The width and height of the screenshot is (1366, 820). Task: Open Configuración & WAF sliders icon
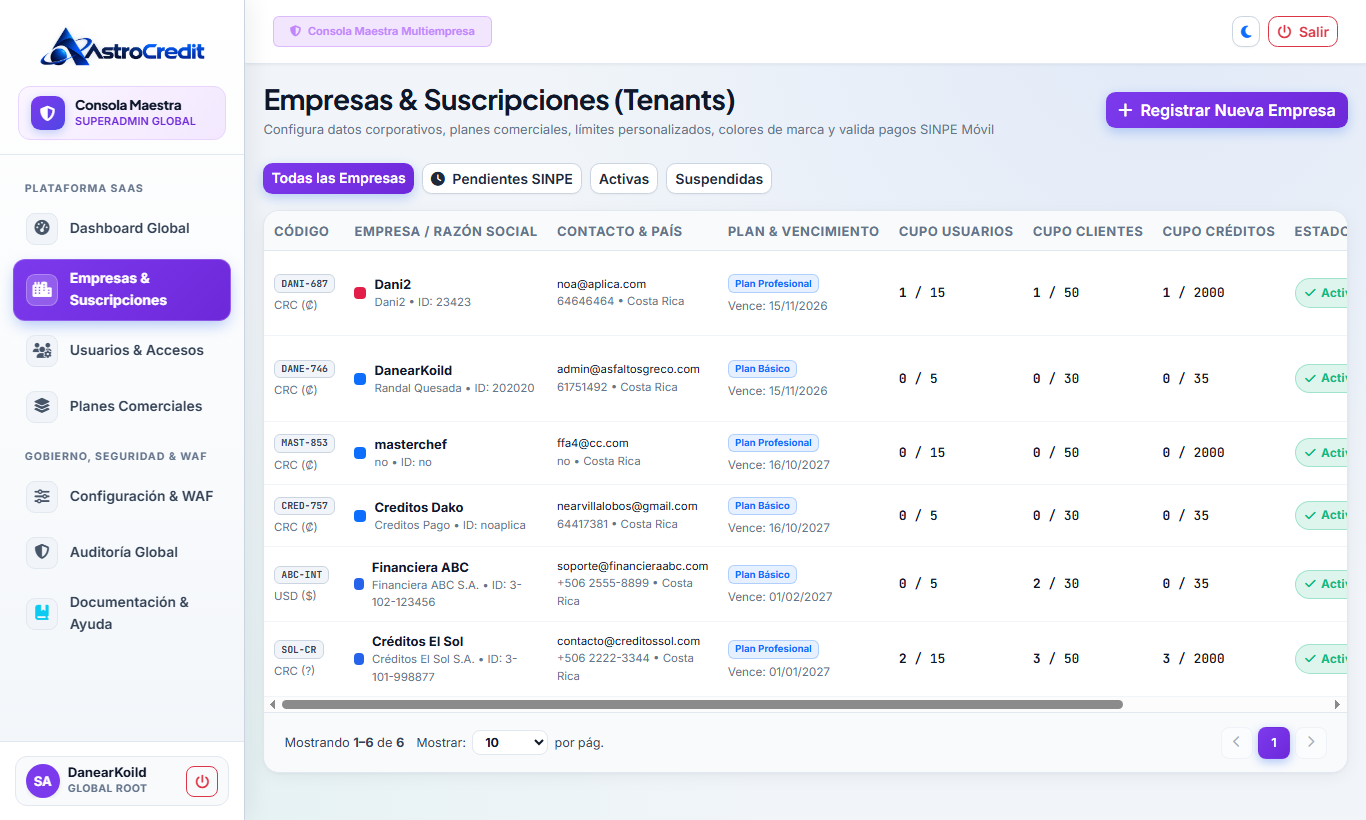point(42,496)
